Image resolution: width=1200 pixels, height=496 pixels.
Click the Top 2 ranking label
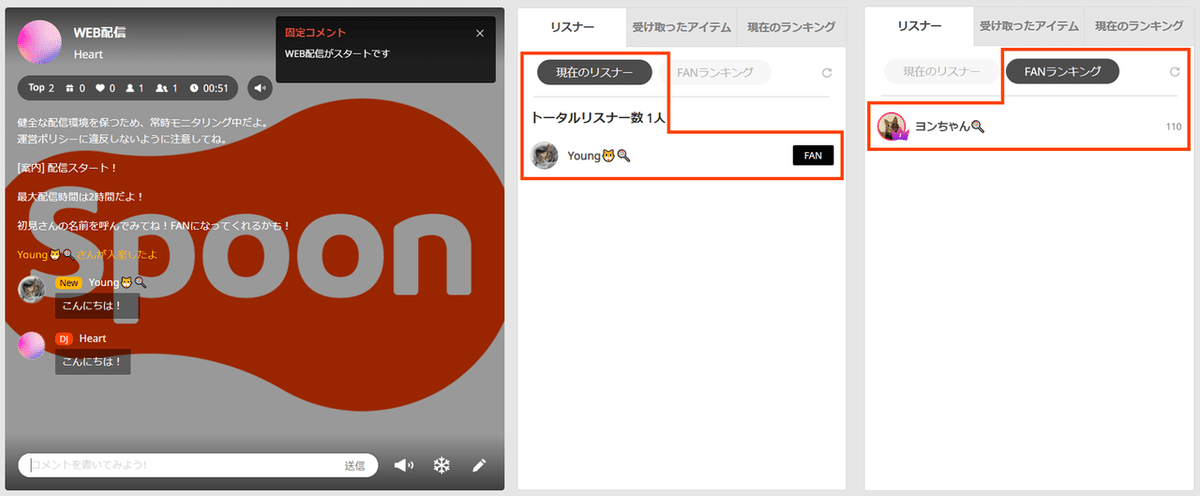tap(41, 88)
